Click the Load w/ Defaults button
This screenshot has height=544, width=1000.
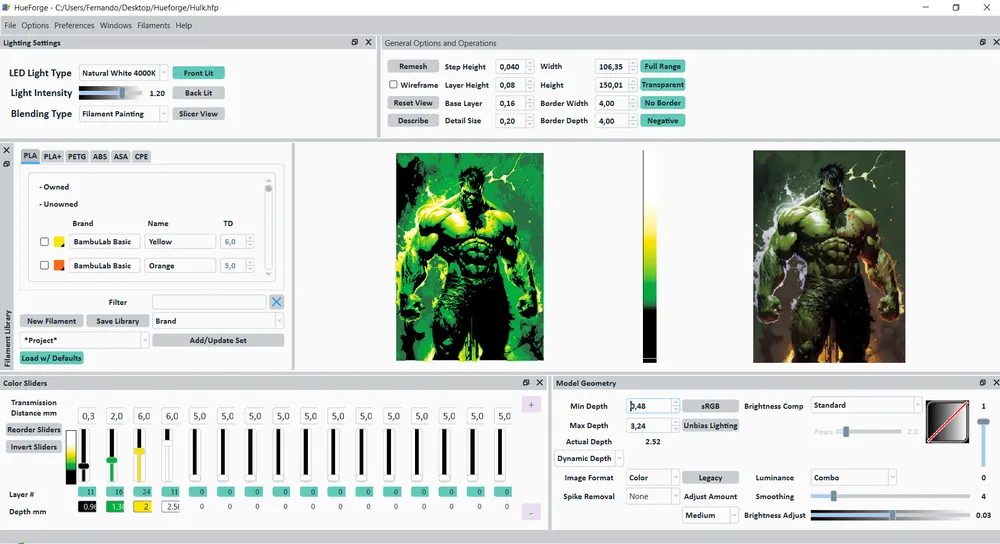point(52,358)
